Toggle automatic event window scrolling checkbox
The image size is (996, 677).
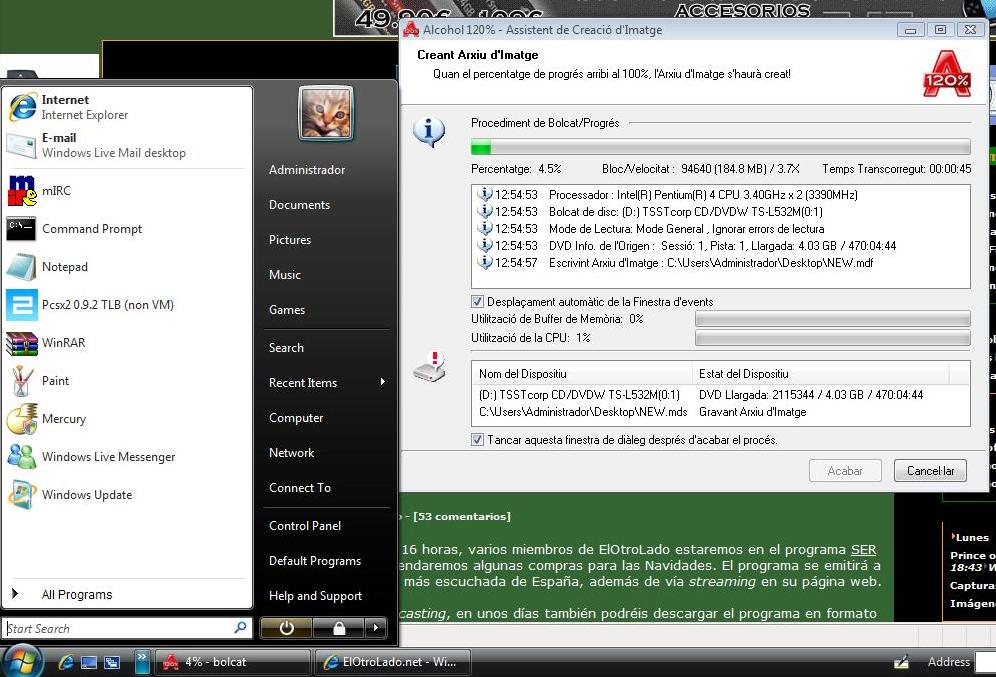(477, 301)
